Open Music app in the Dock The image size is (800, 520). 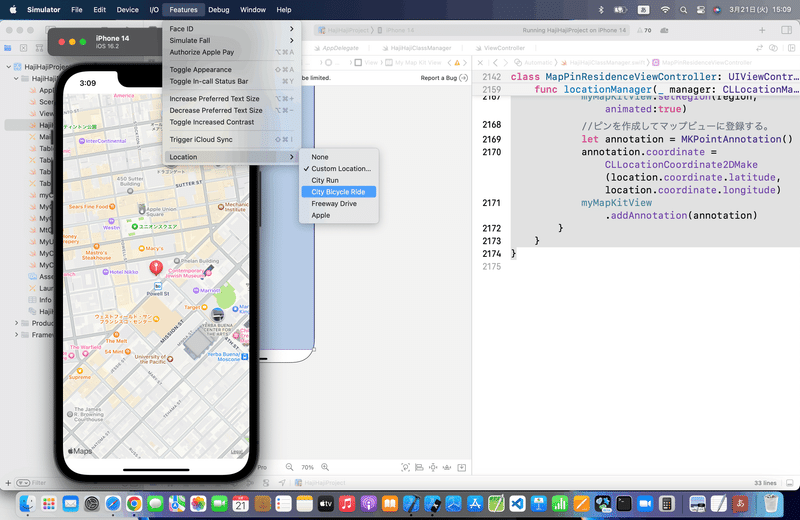tap(347, 504)
